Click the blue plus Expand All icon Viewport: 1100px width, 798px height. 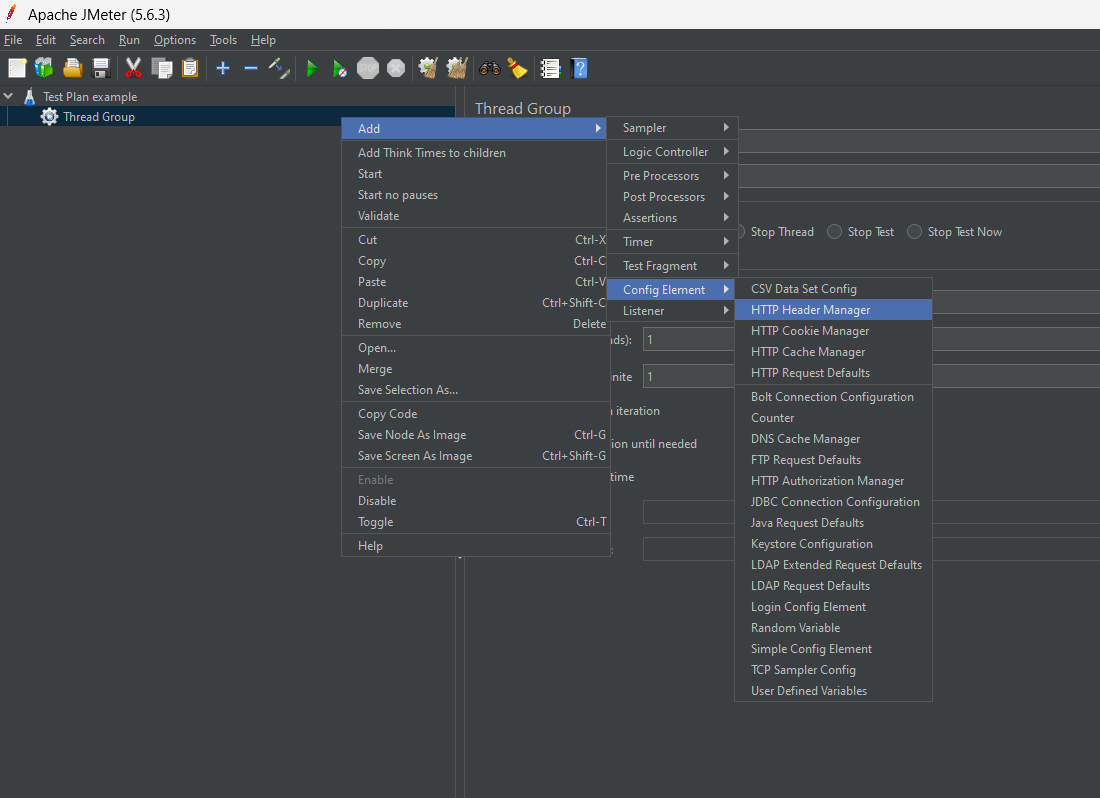223,68
